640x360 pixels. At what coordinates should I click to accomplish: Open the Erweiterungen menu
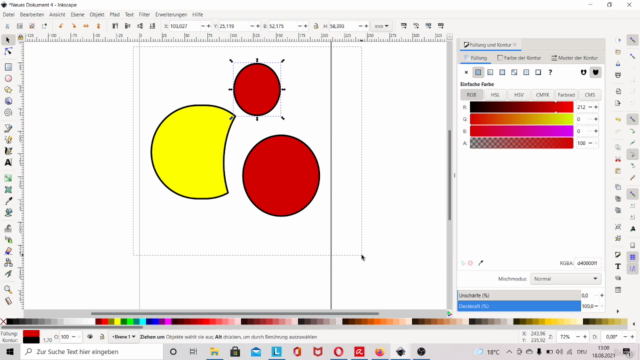pos(171,15)
